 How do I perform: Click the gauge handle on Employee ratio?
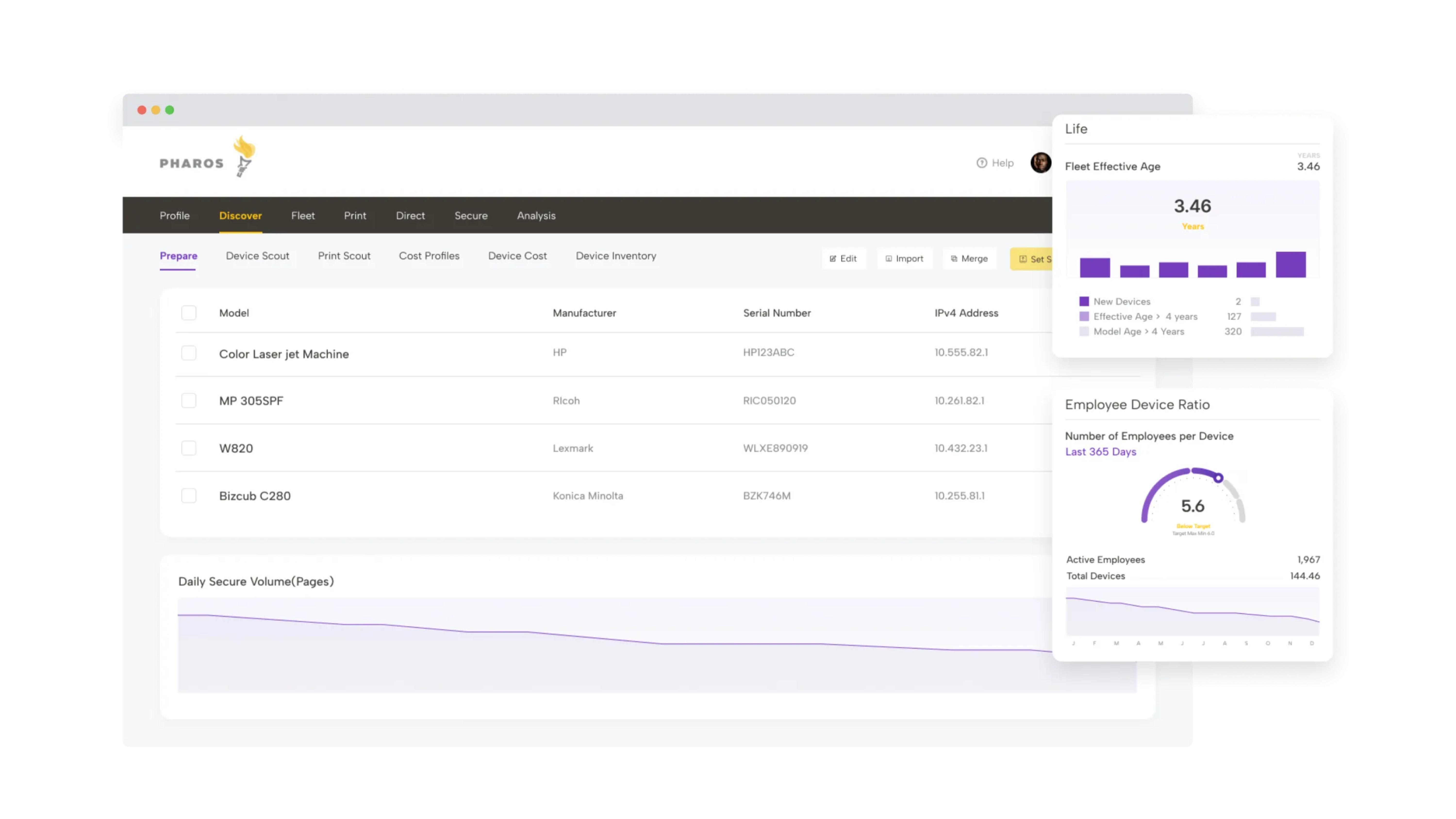click(x=1219, y=478)
